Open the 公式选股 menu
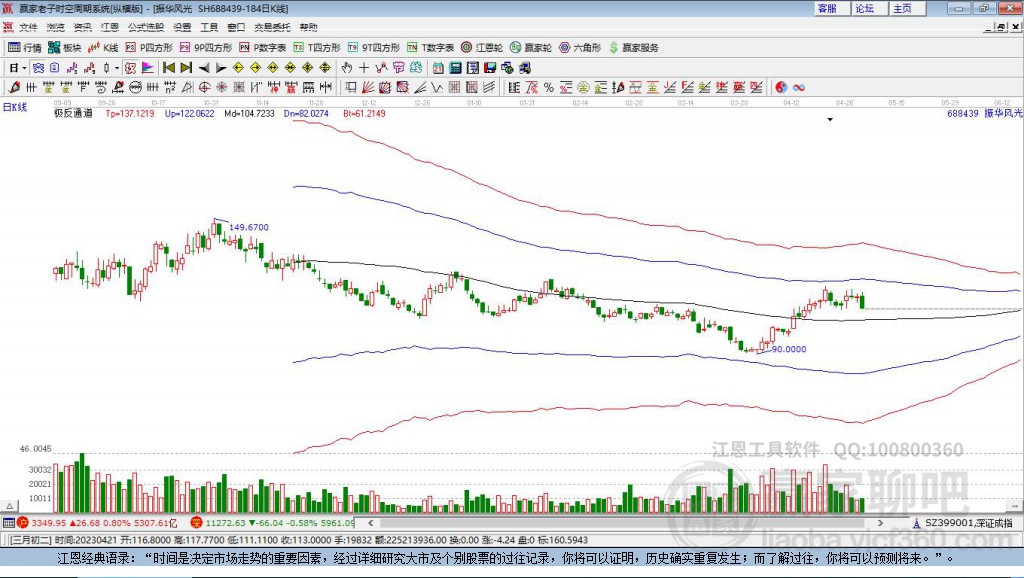Viewport: 1024px width, 578px height. [146, 27]
